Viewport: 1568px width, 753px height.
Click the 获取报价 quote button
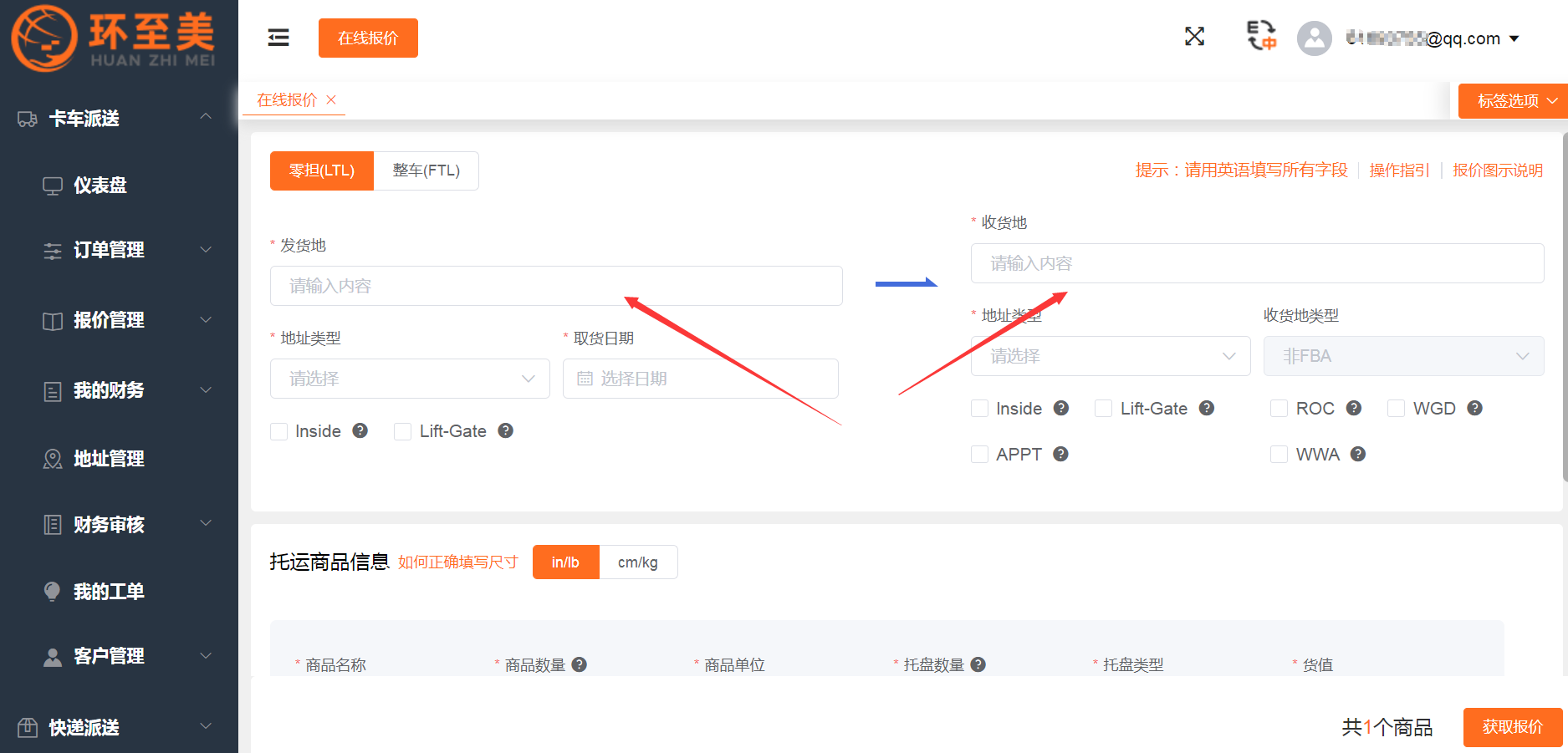tap(1512, 727)
